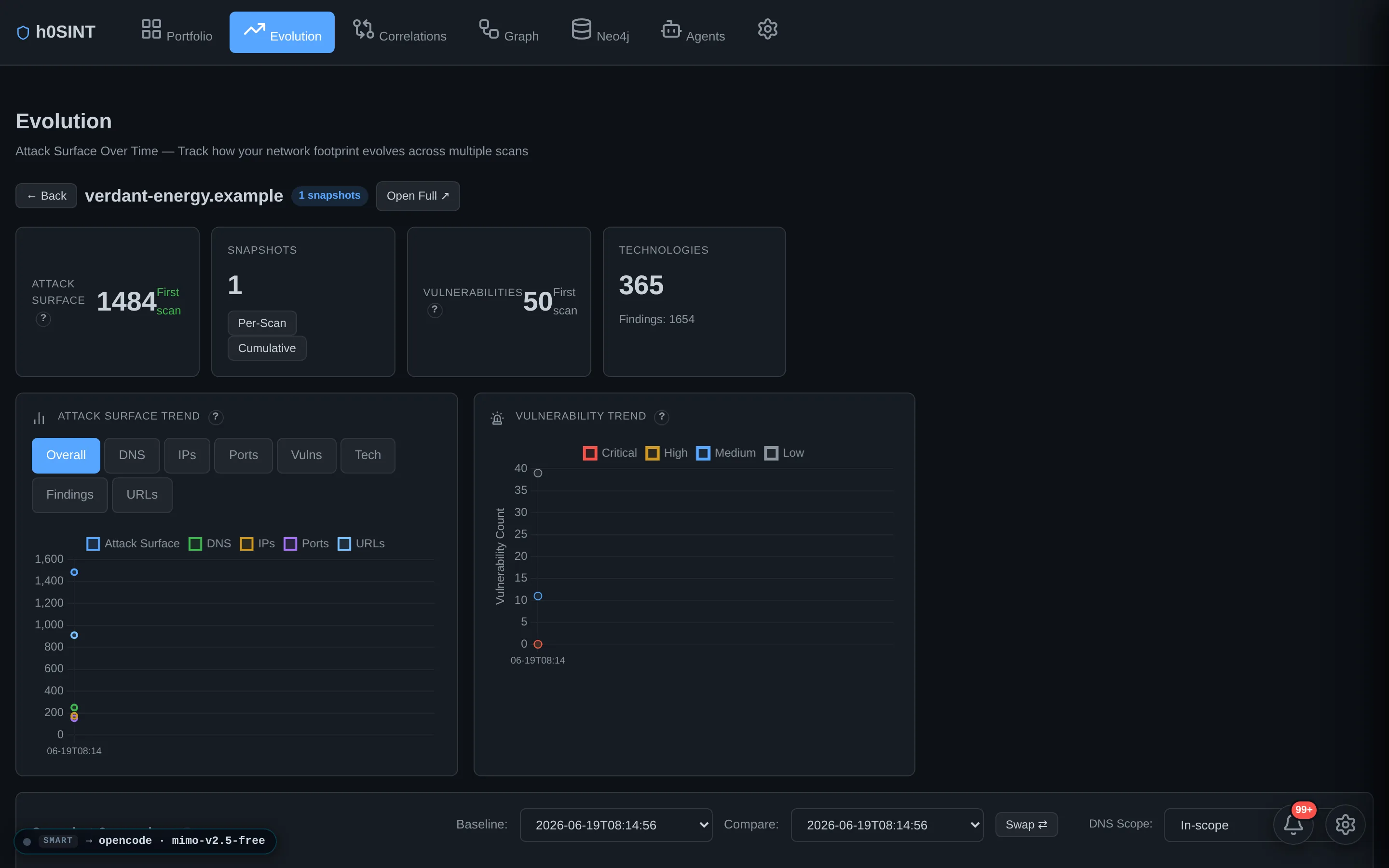Switch snapshots to Cumulative mode
This screenshot has height=868, width=1389.
point(267,349)
